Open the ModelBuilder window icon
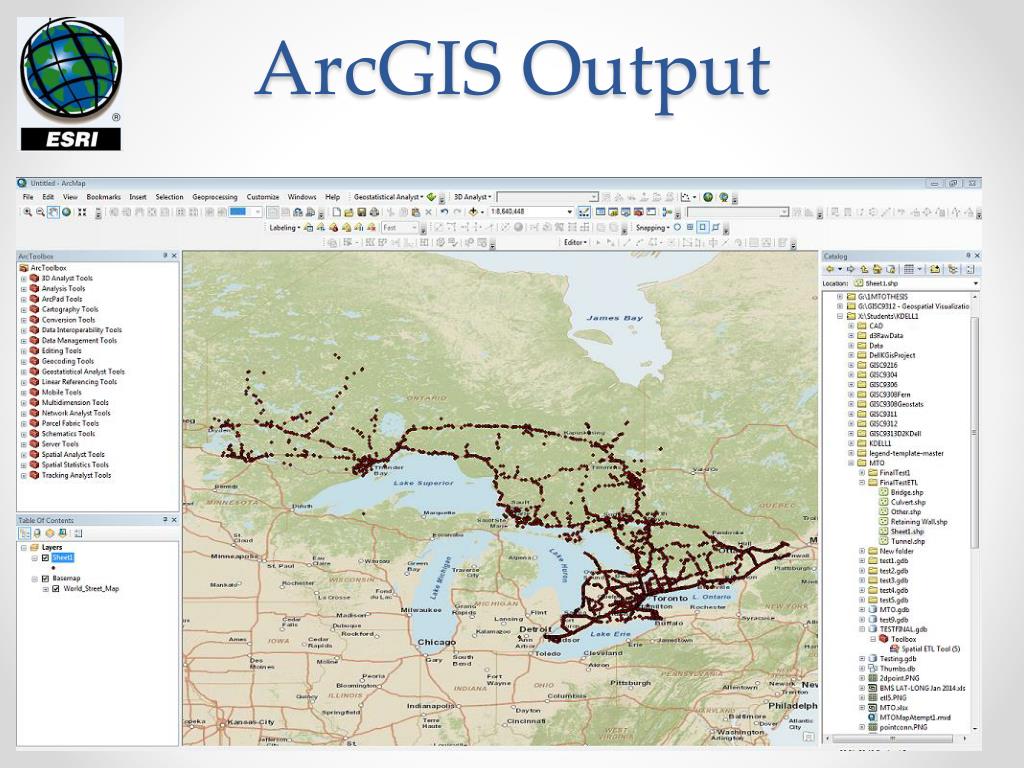 (667, 212)
